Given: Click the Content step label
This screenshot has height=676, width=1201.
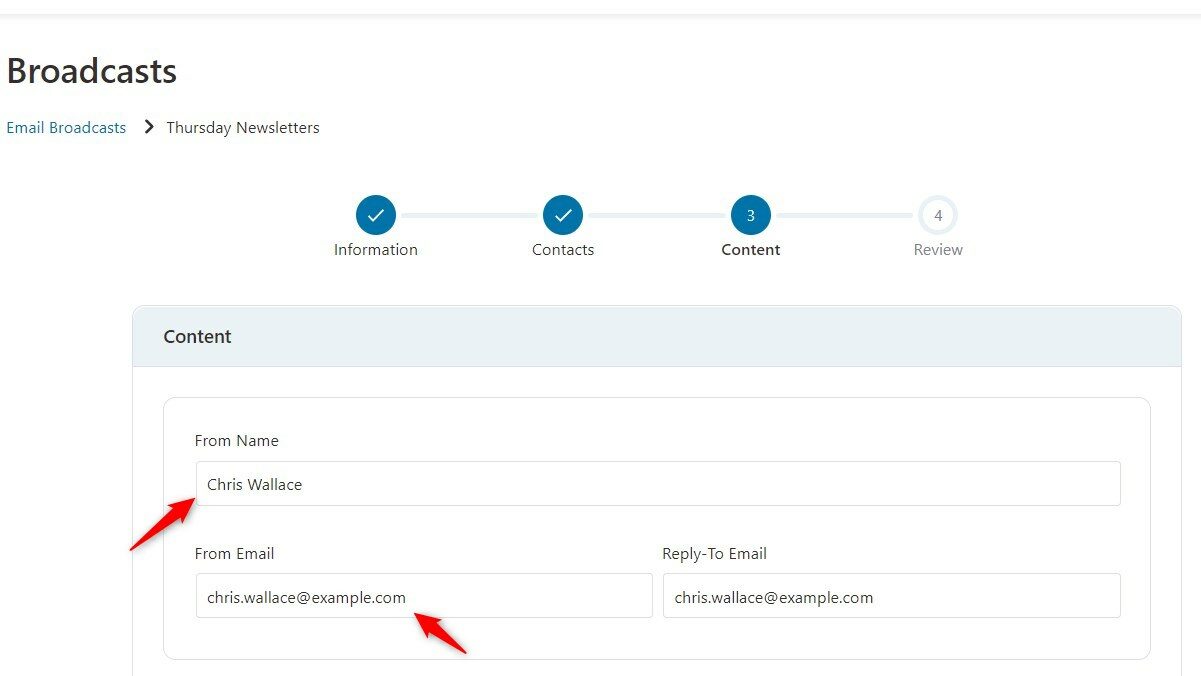Looking at the screenshot, I should 751,250.
